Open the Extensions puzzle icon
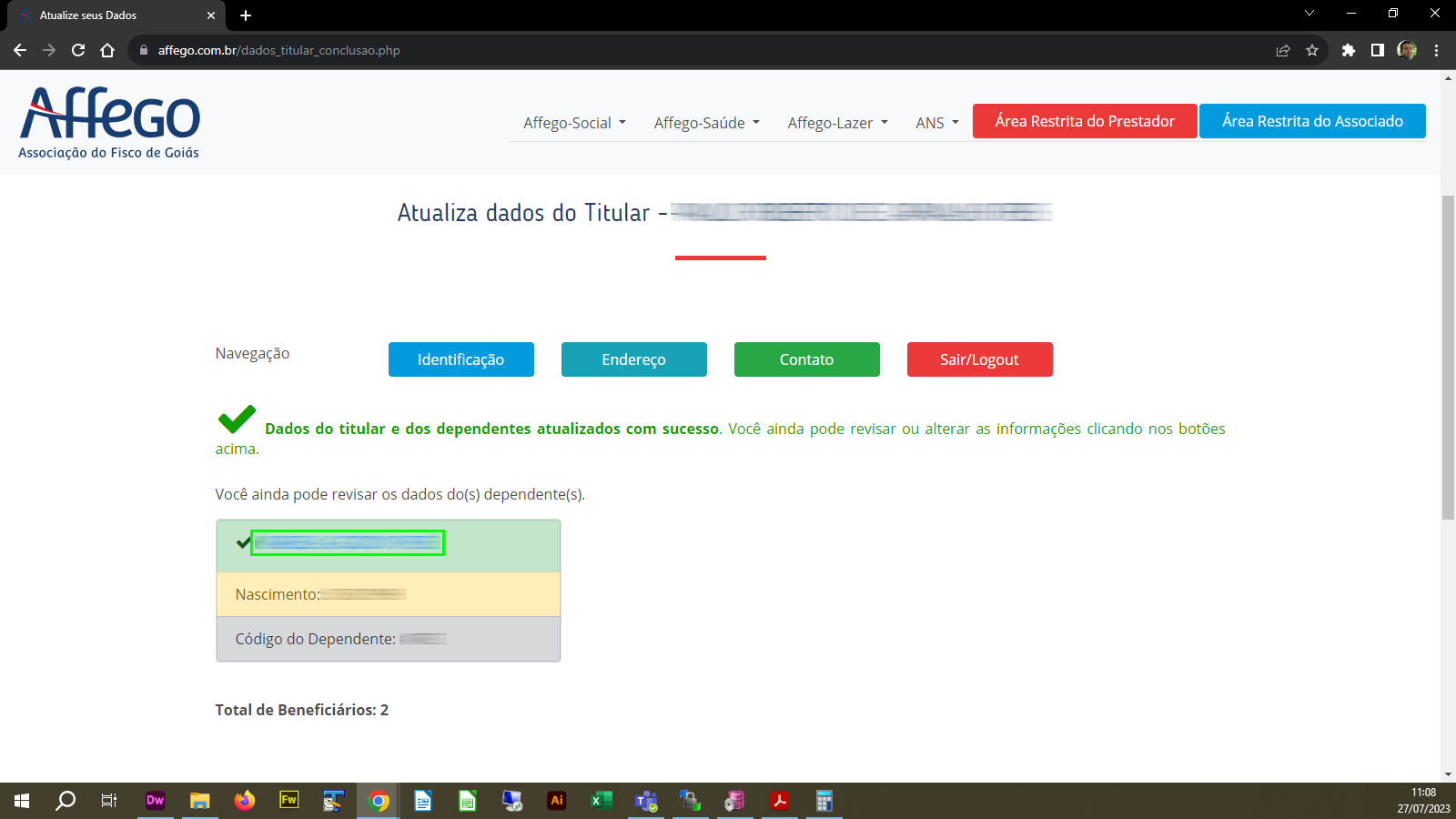Screen dimensions: 1456x819 [x=1348, y=51]
